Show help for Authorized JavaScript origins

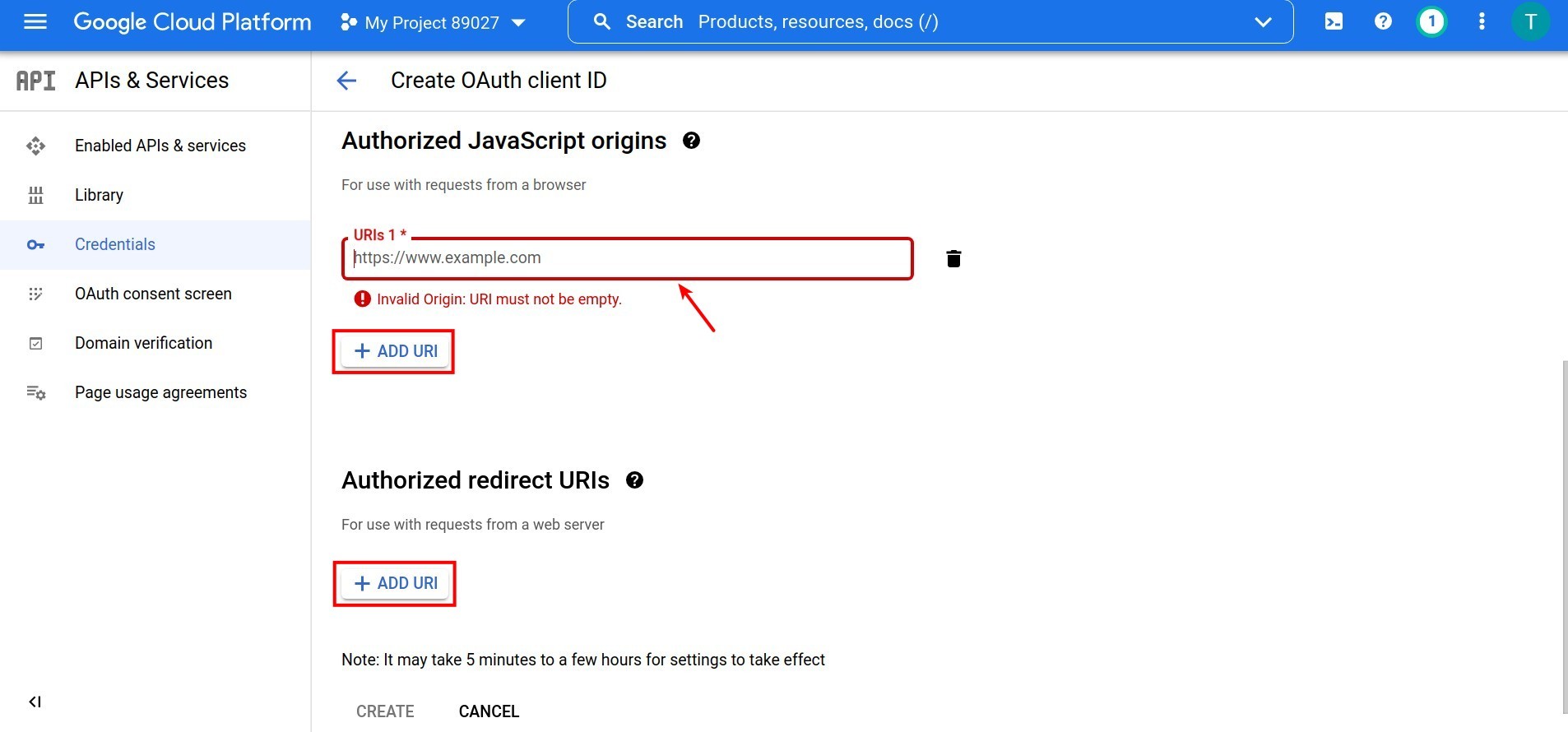click(691, 141)
